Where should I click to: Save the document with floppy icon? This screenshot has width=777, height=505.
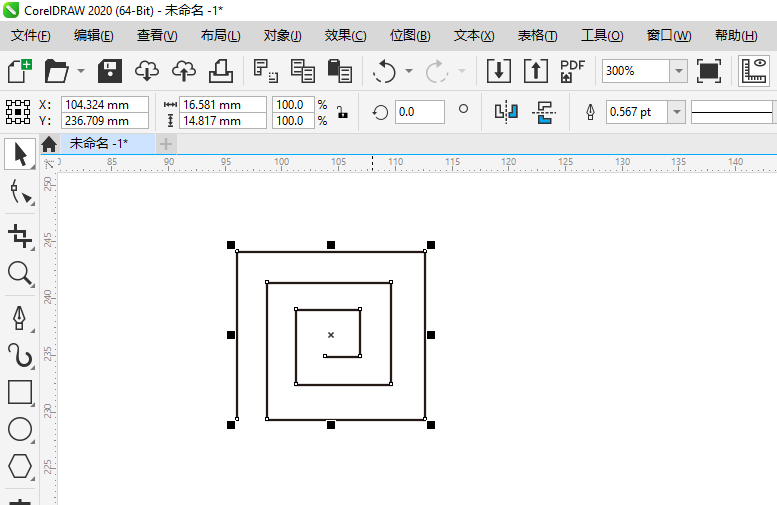110,71
